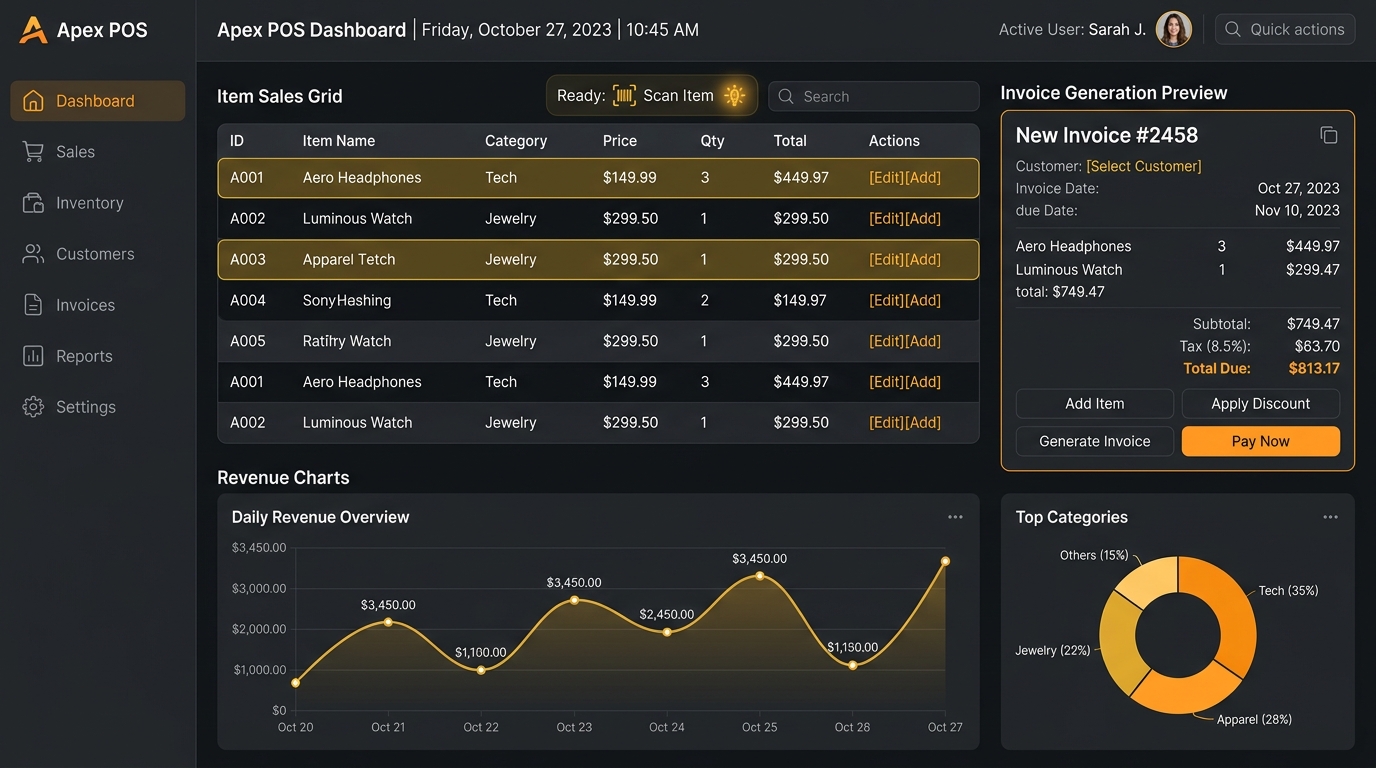Screen dimensions: 1376x768
Task: Select the SonyHashing item name cell
Action: click(x=347, y=300)
